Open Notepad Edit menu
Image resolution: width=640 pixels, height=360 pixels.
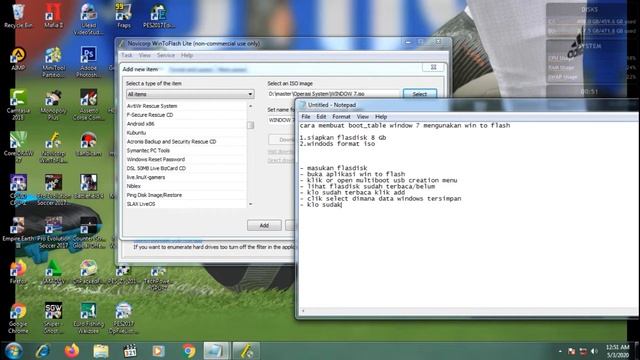click(321, 117)
